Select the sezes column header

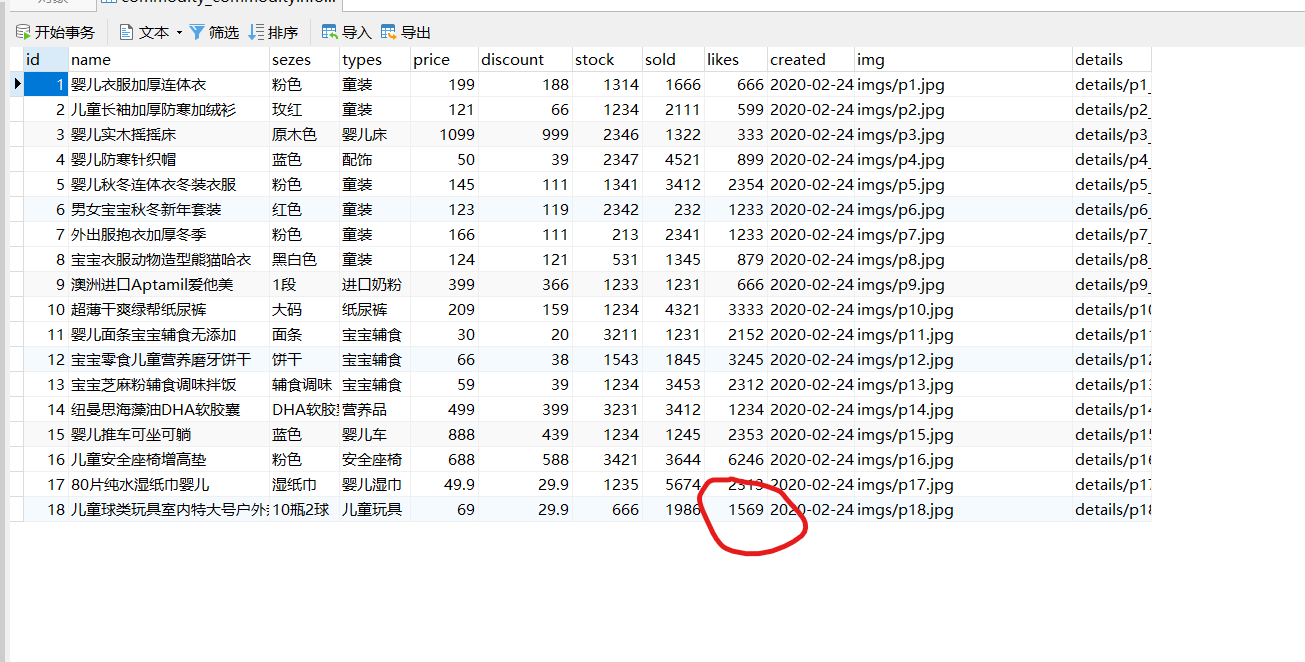pyautogui.click(x=304, y=60)
